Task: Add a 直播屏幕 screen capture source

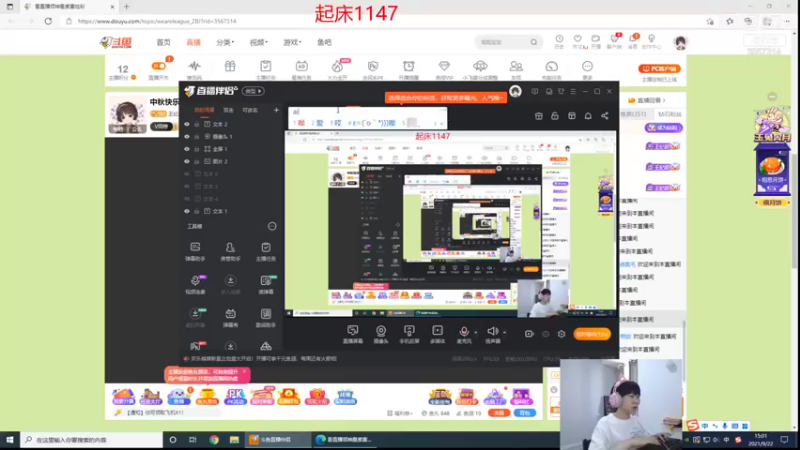Action: pyautogui.click(x=353, y=334)
